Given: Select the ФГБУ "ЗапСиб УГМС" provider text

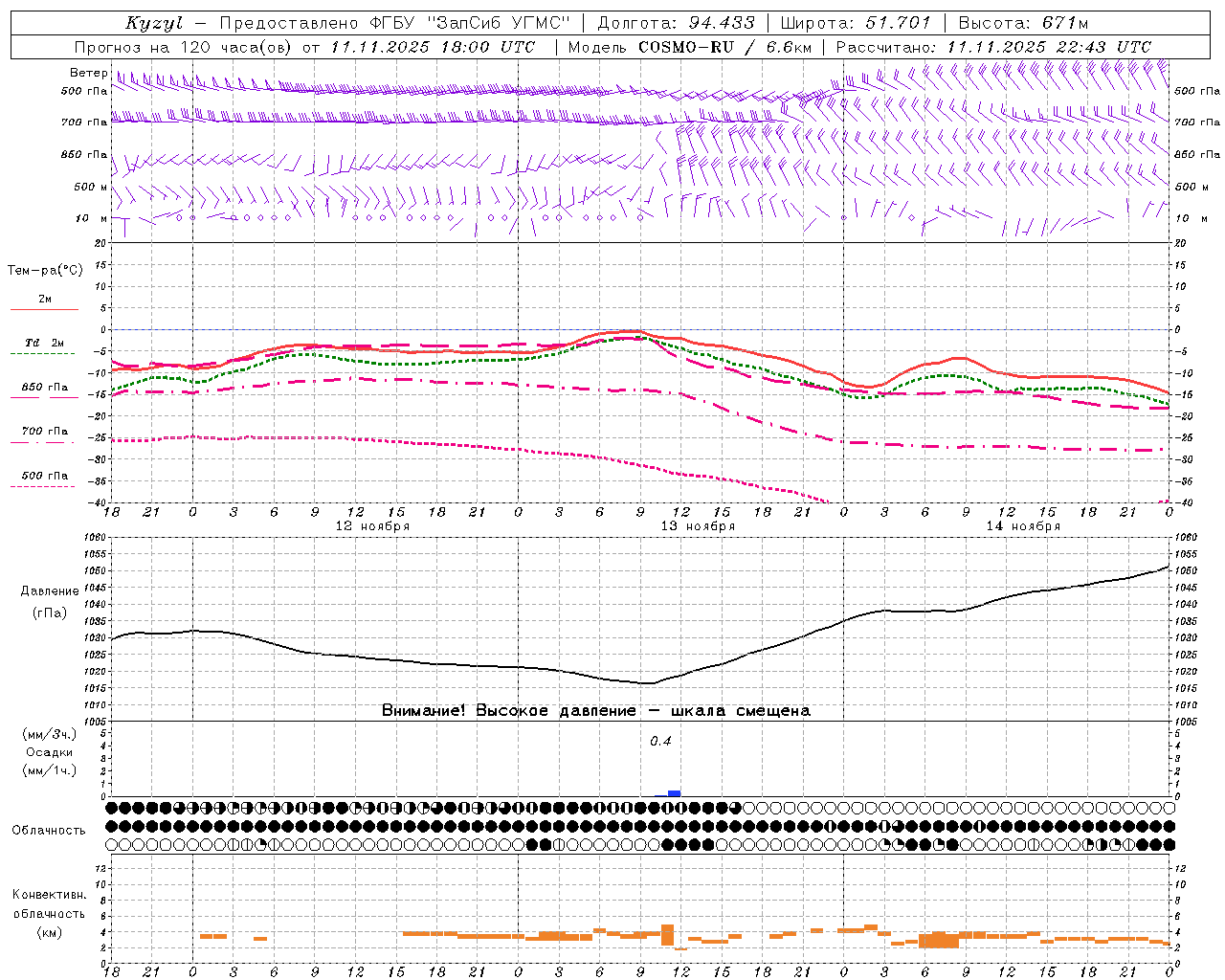Looking at the screenshot, I should pos(470,23).
